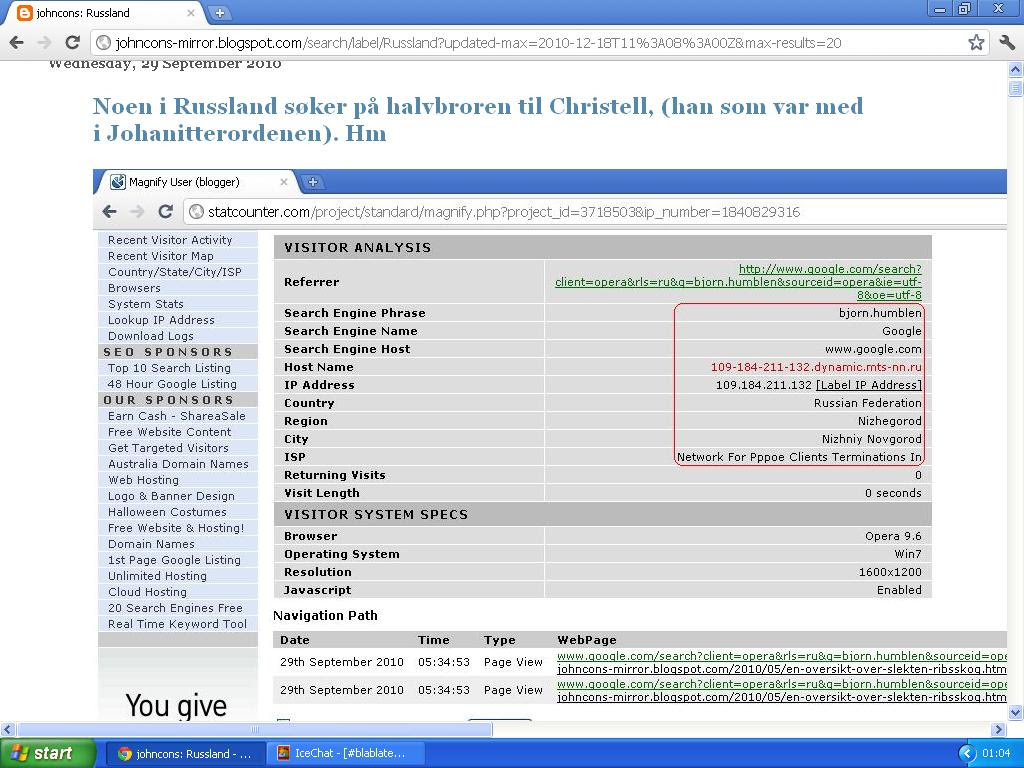Click the Top 10 Search Listing sponsor link
This screenshot has height=768, width=1024.
(x=169, y=368)
